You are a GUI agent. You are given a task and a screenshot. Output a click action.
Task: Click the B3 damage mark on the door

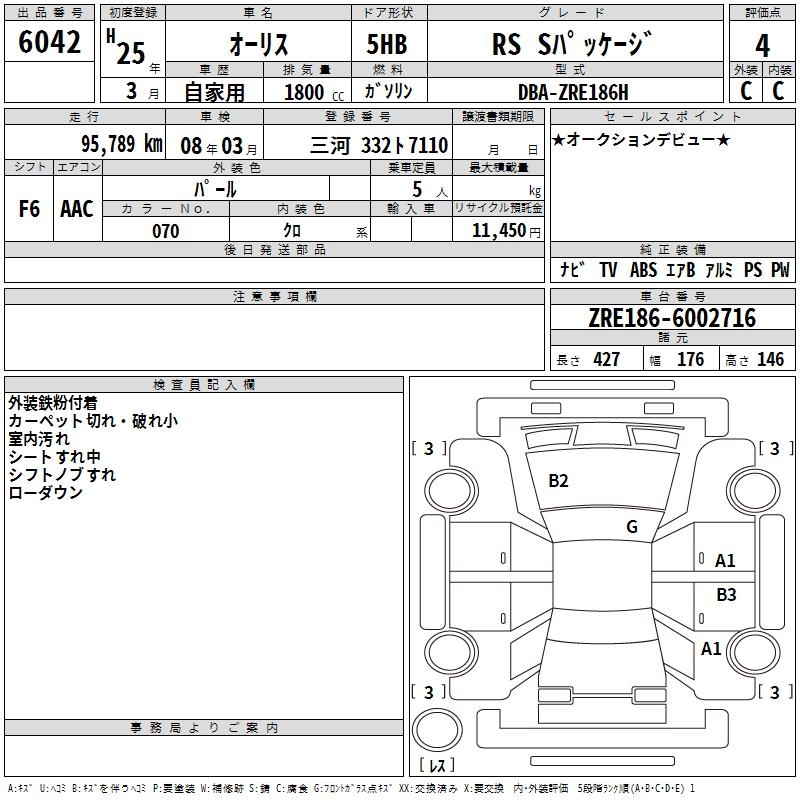727,594
